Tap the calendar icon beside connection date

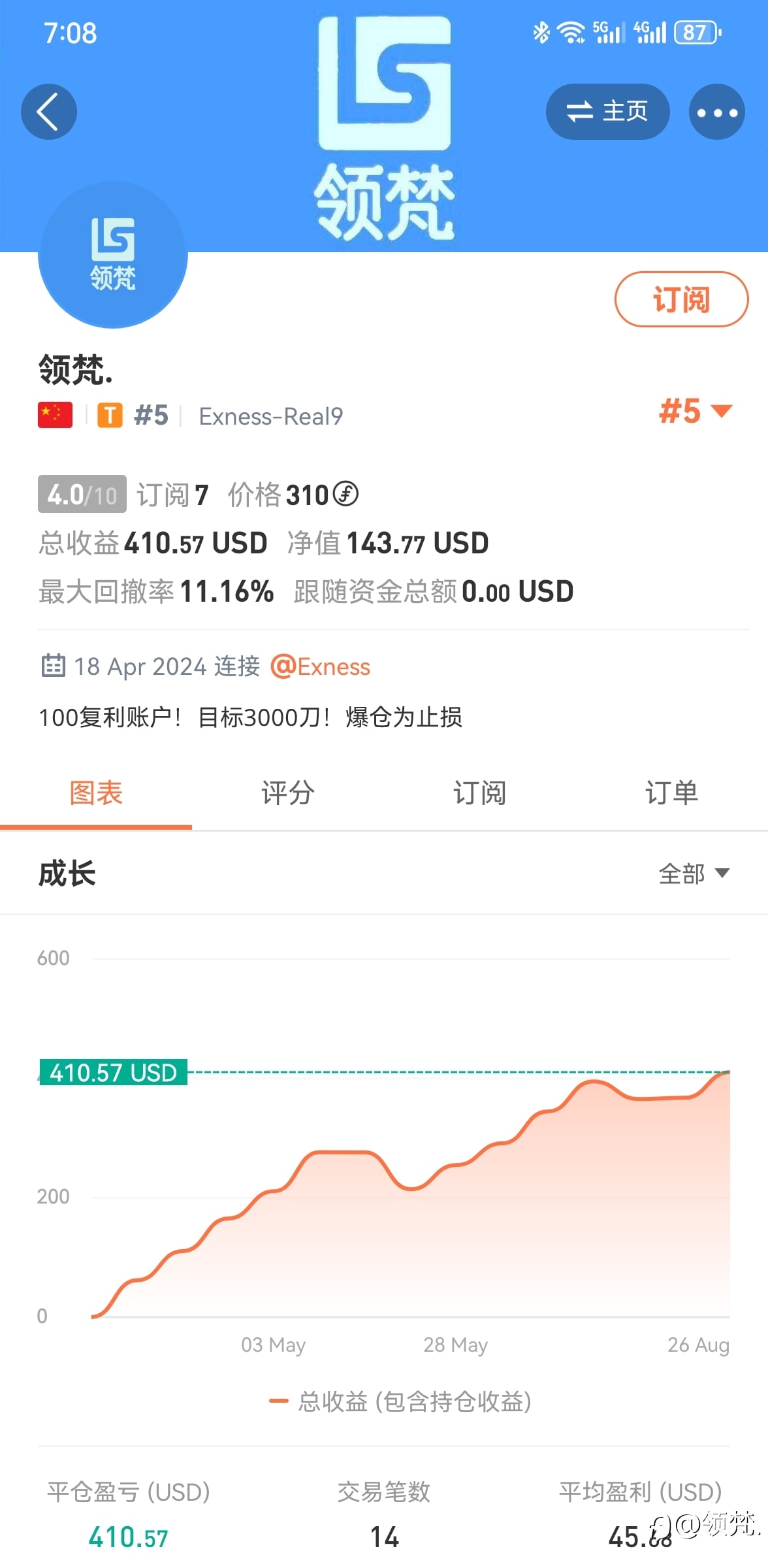53,666
